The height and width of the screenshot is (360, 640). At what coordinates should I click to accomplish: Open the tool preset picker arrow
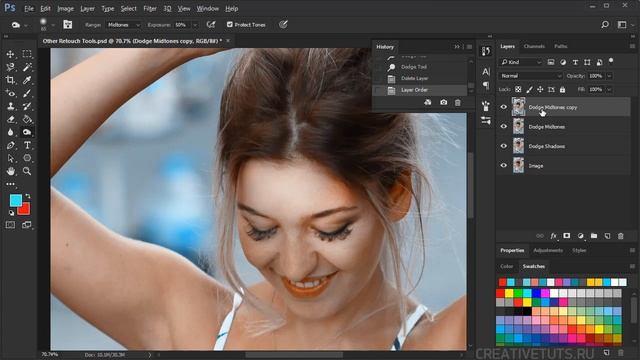(x=26, y=25)
